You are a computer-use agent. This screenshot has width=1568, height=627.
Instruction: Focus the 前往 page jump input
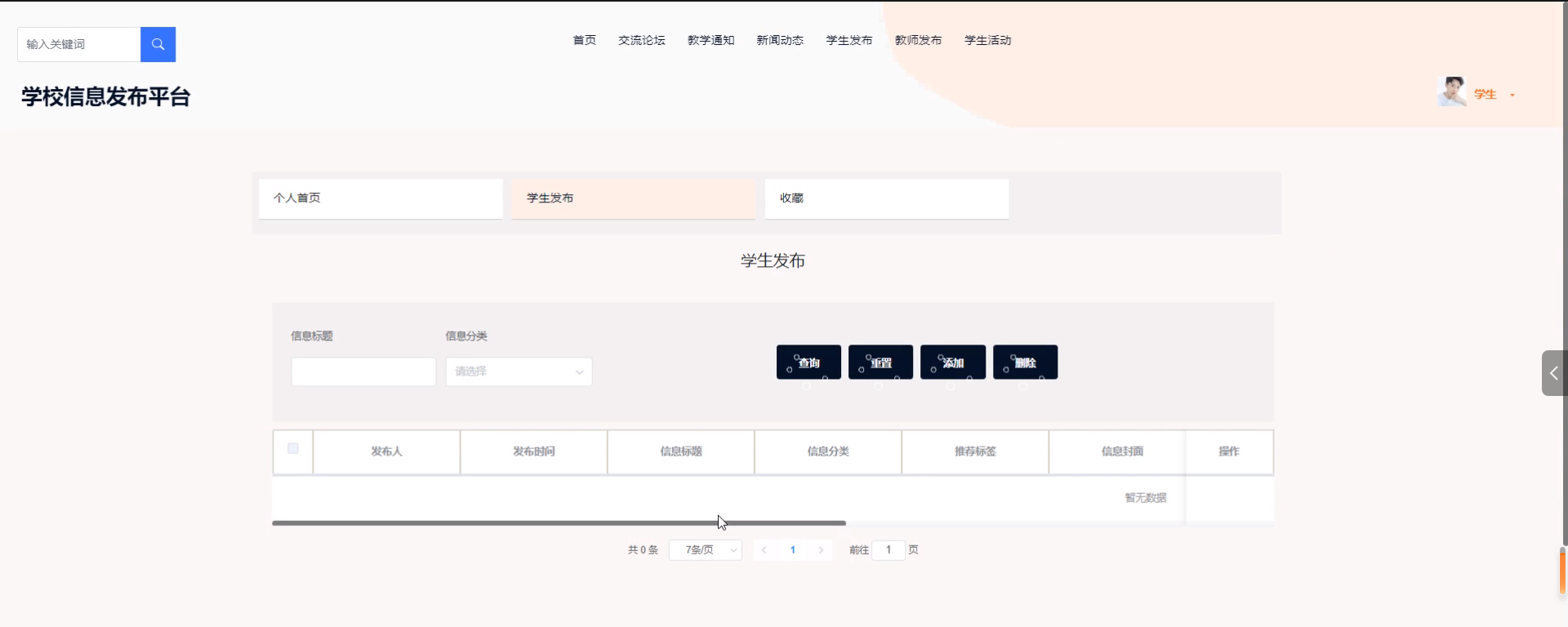click(x=889, y=550)
